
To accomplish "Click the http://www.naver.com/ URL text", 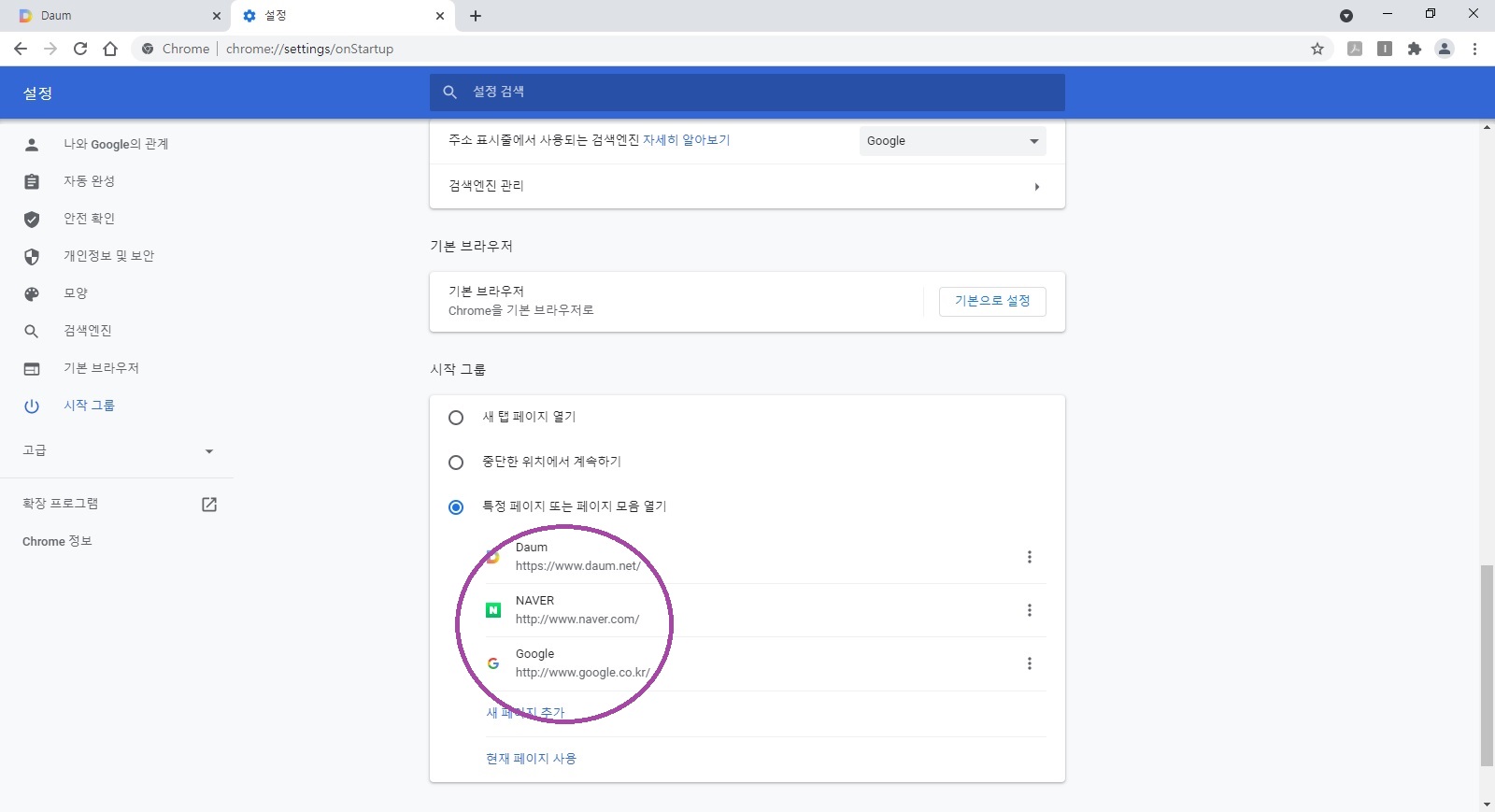I will coord(577,620).
